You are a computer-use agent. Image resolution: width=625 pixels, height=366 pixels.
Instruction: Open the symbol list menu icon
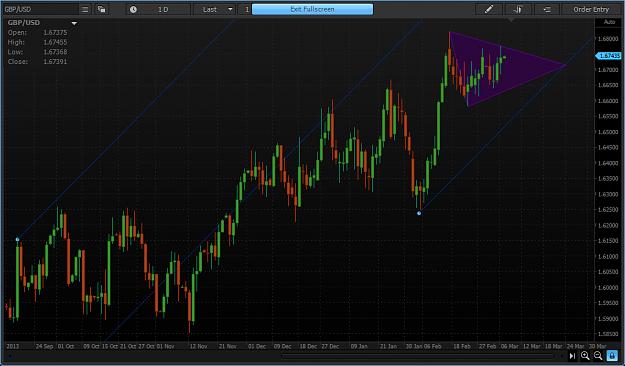click(x=85, y=9)
